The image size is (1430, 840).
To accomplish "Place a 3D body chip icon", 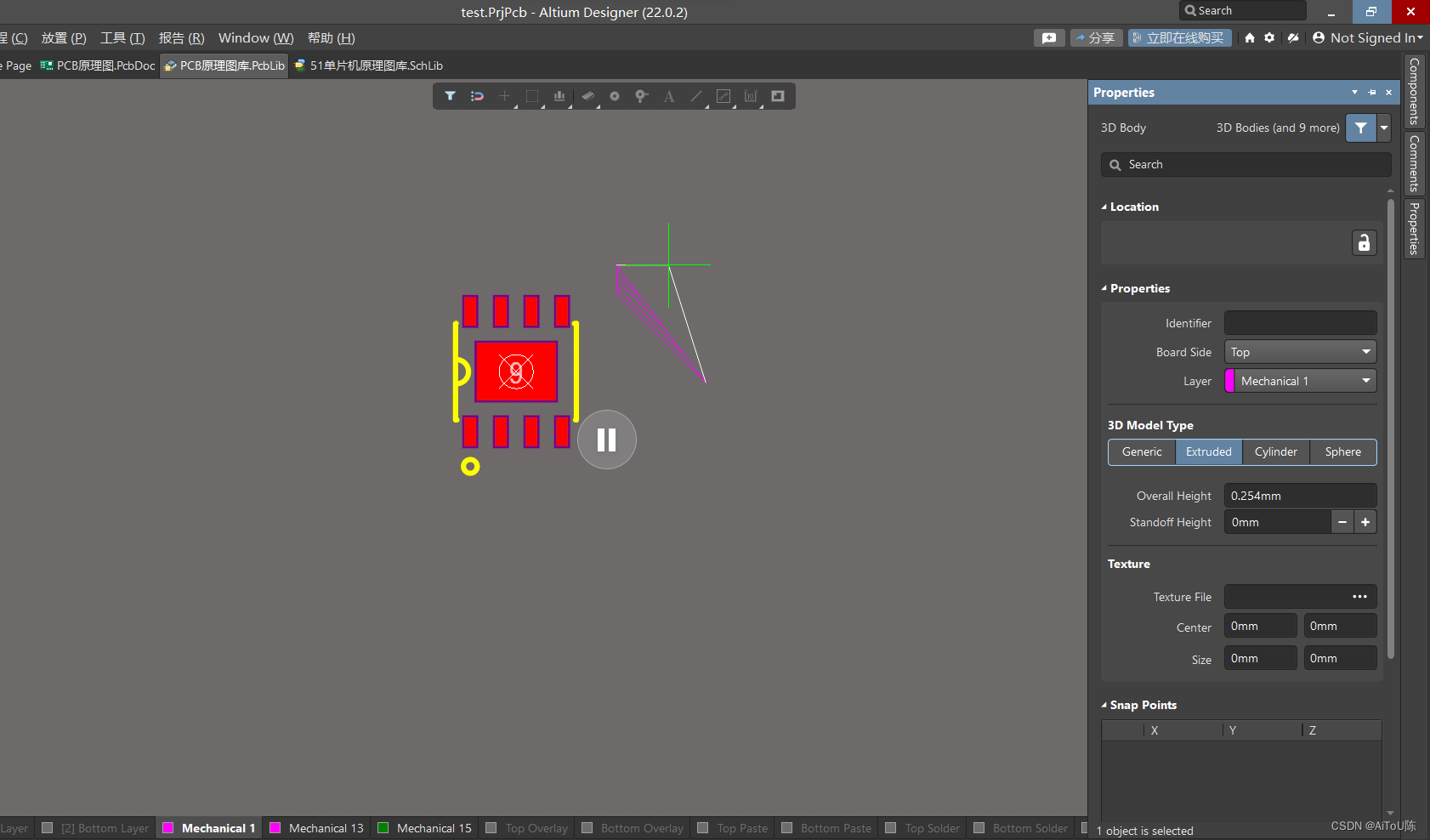I will 587,96.
